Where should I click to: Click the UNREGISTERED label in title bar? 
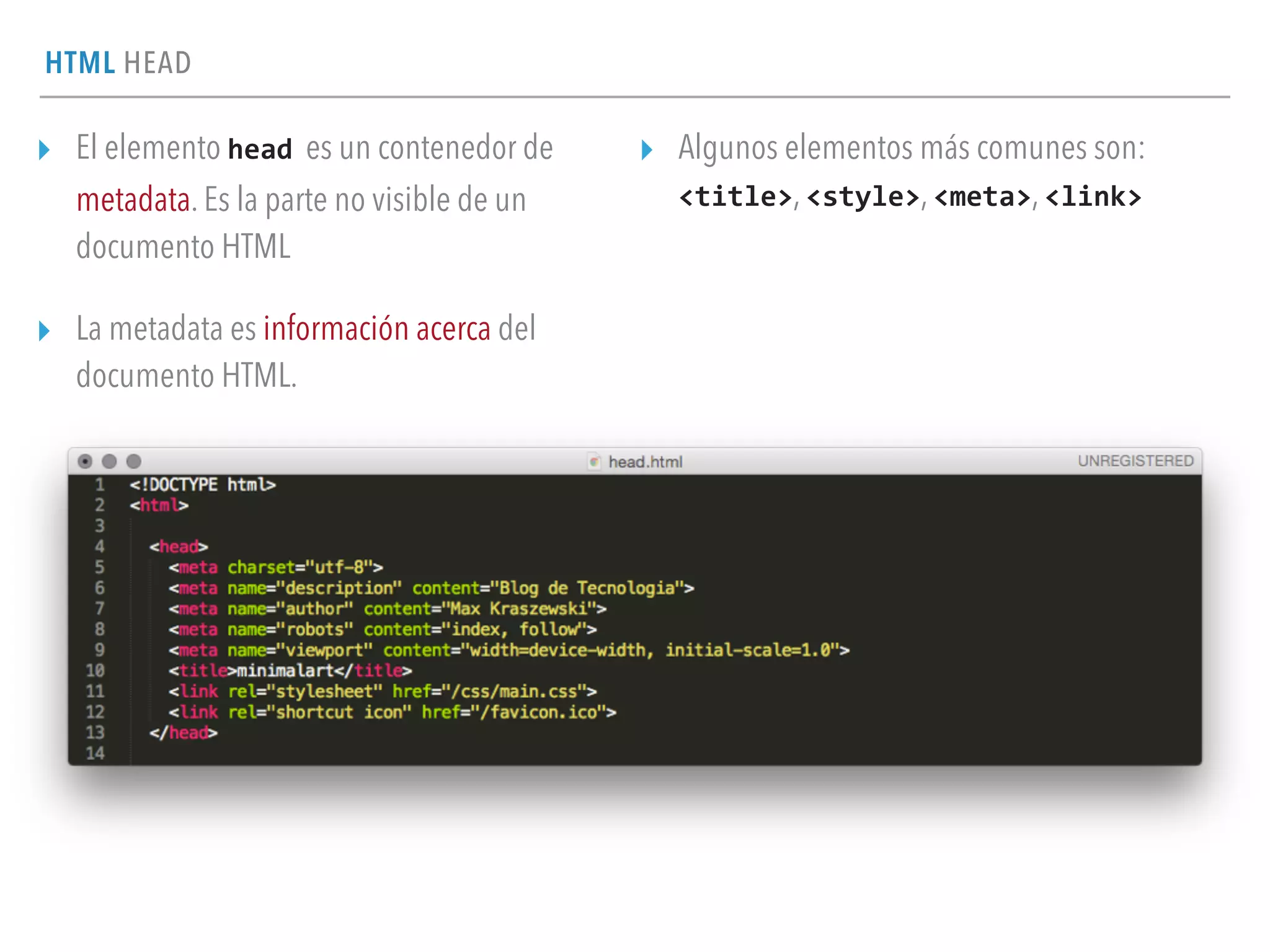[x=1135, y=461]
